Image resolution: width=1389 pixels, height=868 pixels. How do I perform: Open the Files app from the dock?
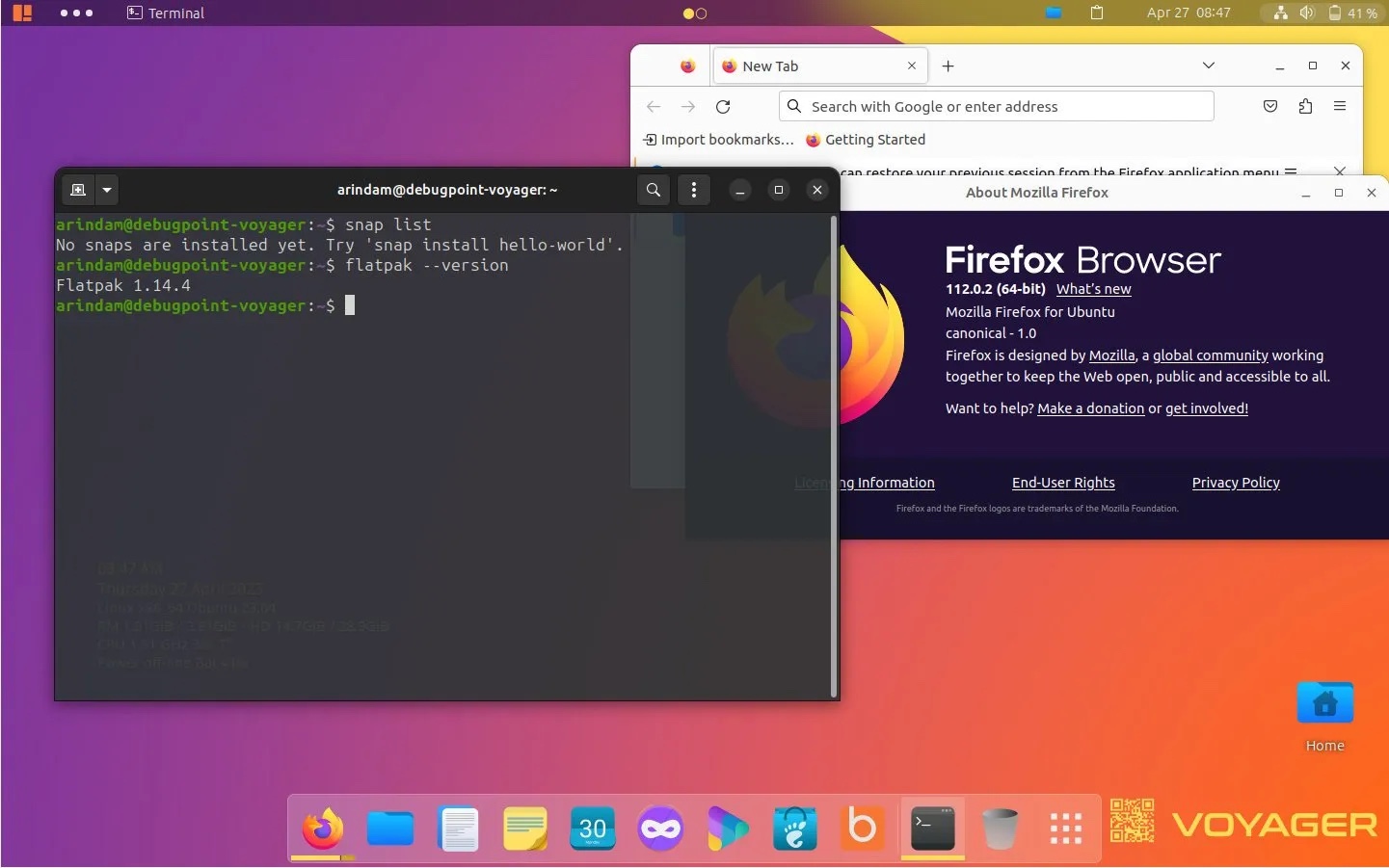[390, 829]
